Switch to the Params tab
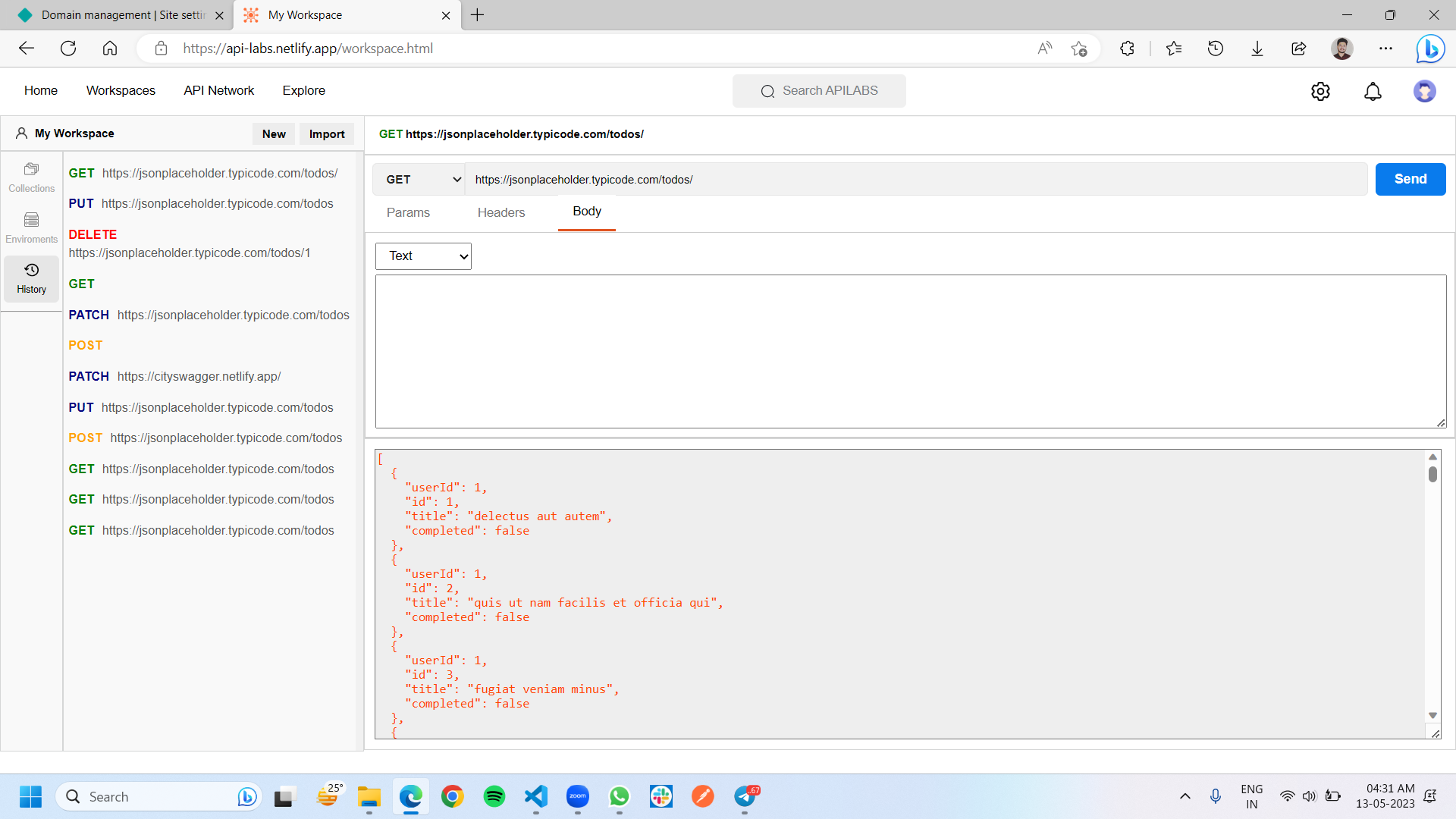Viewport: 1456px width, 819px height. 408,213
